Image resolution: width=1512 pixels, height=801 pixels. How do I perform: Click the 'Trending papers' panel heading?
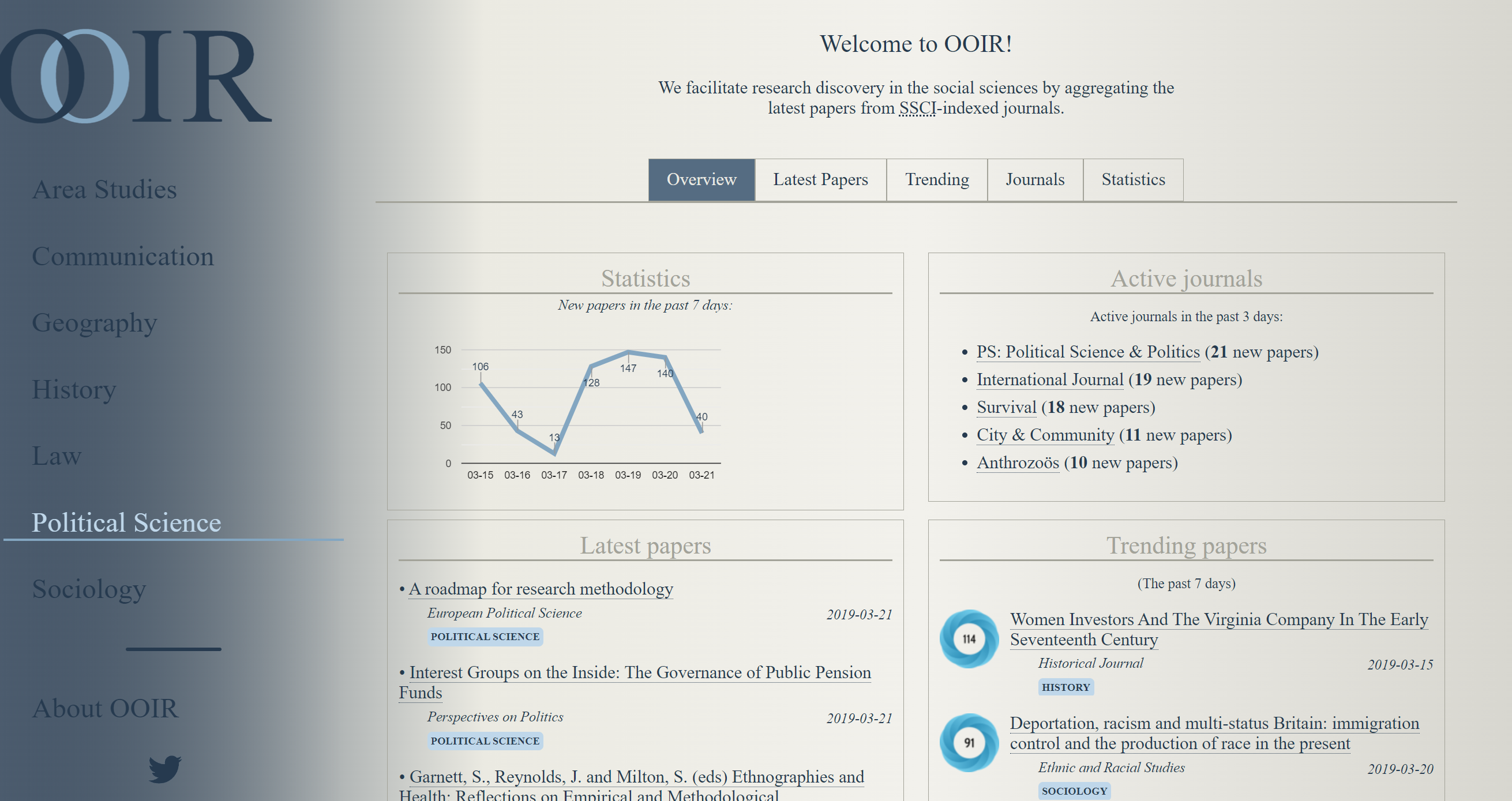point(1186,546)
